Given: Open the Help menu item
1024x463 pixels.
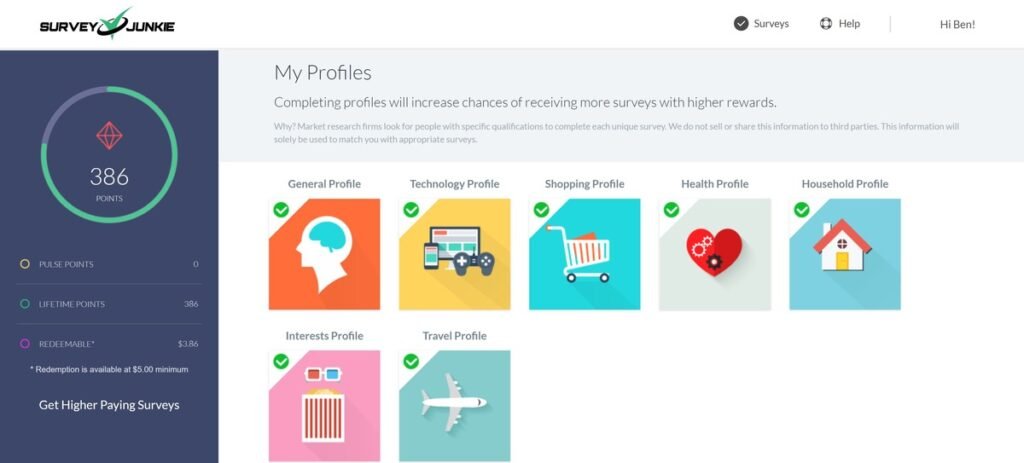Looking at the screenshot, I should 840,24.
